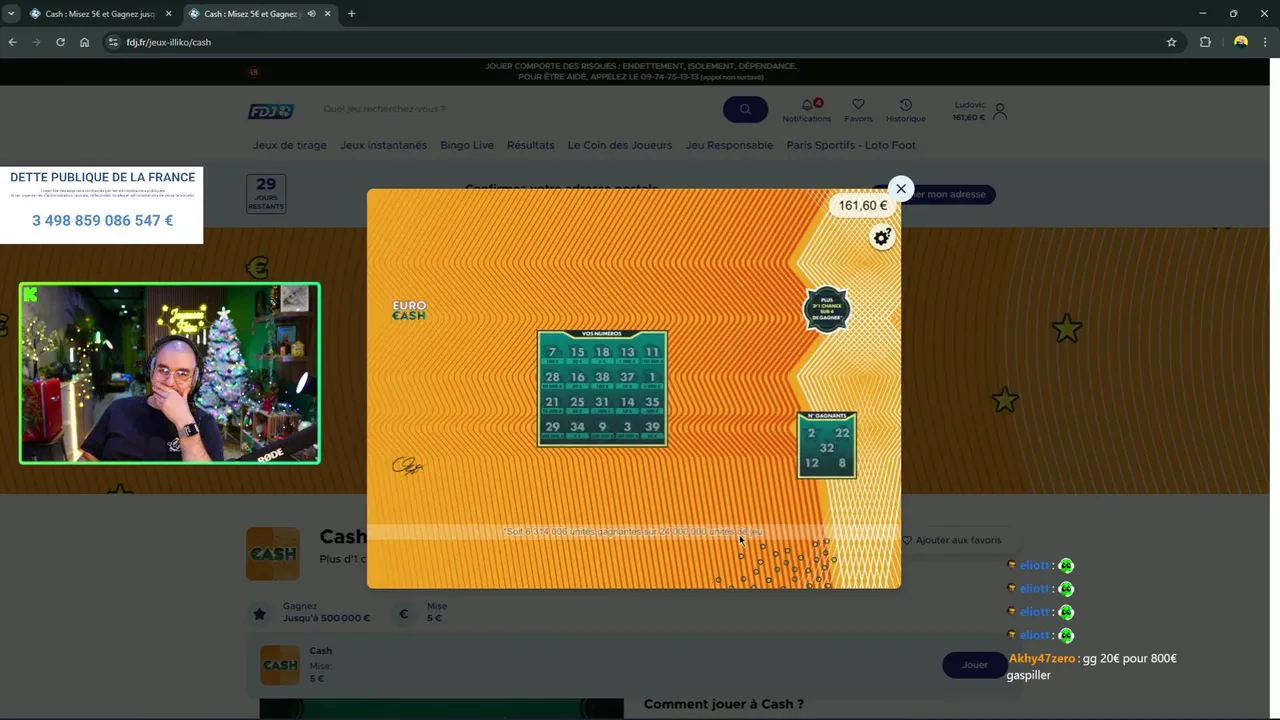Viewport: 1280px width, 720px height.
Task: Click winning number 22
Action: [842, 433]
